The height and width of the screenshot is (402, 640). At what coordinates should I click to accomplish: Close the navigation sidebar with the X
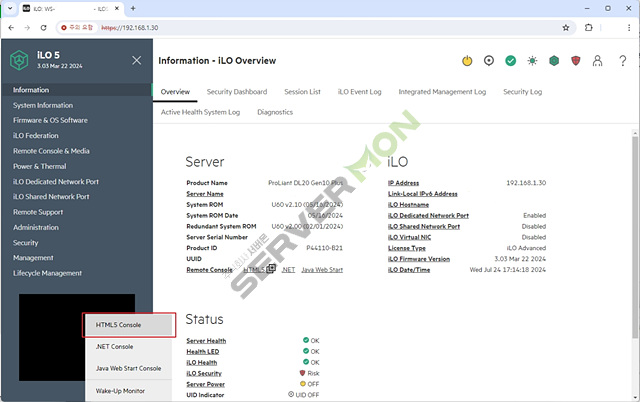tap(137, 60)
